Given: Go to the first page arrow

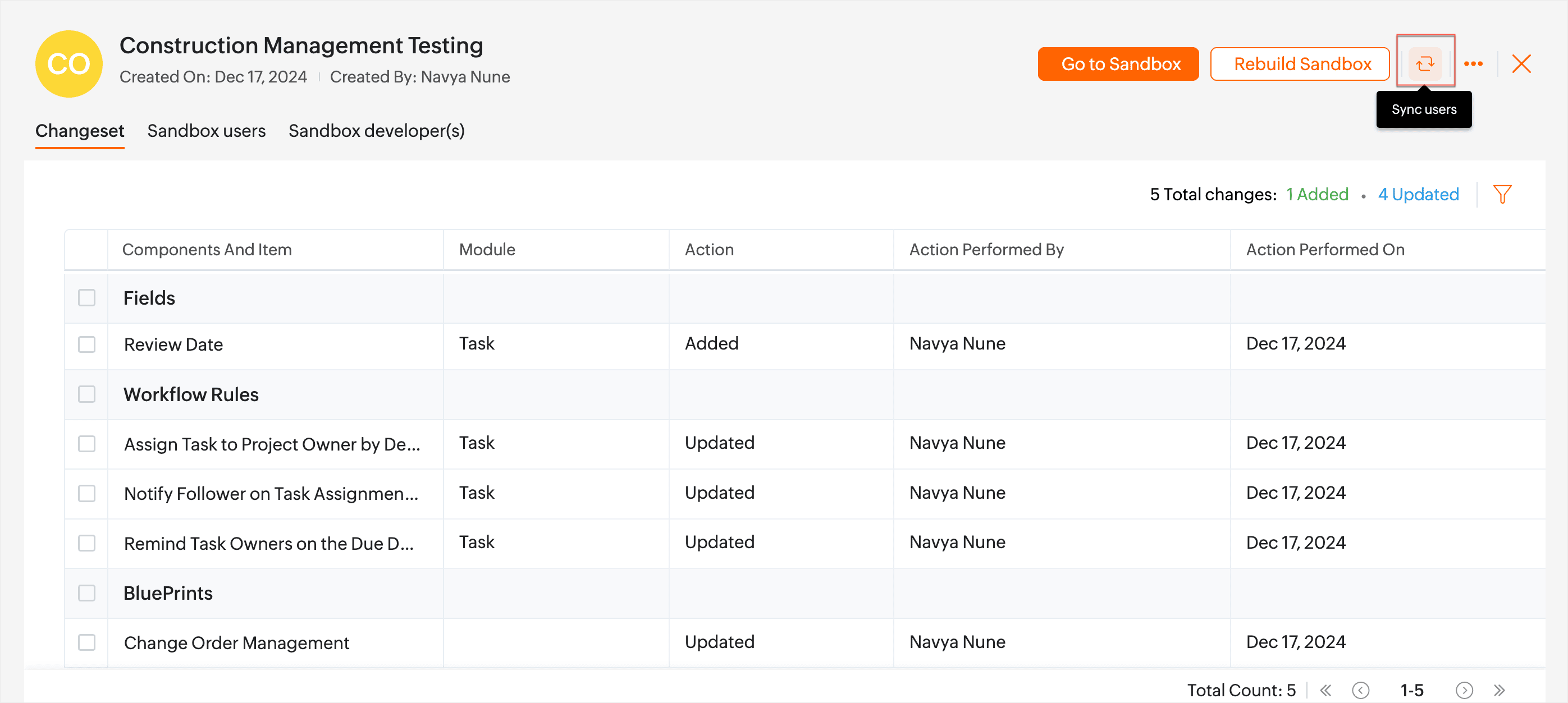Looking at the screenshot, I should [x=1325, y=690].
